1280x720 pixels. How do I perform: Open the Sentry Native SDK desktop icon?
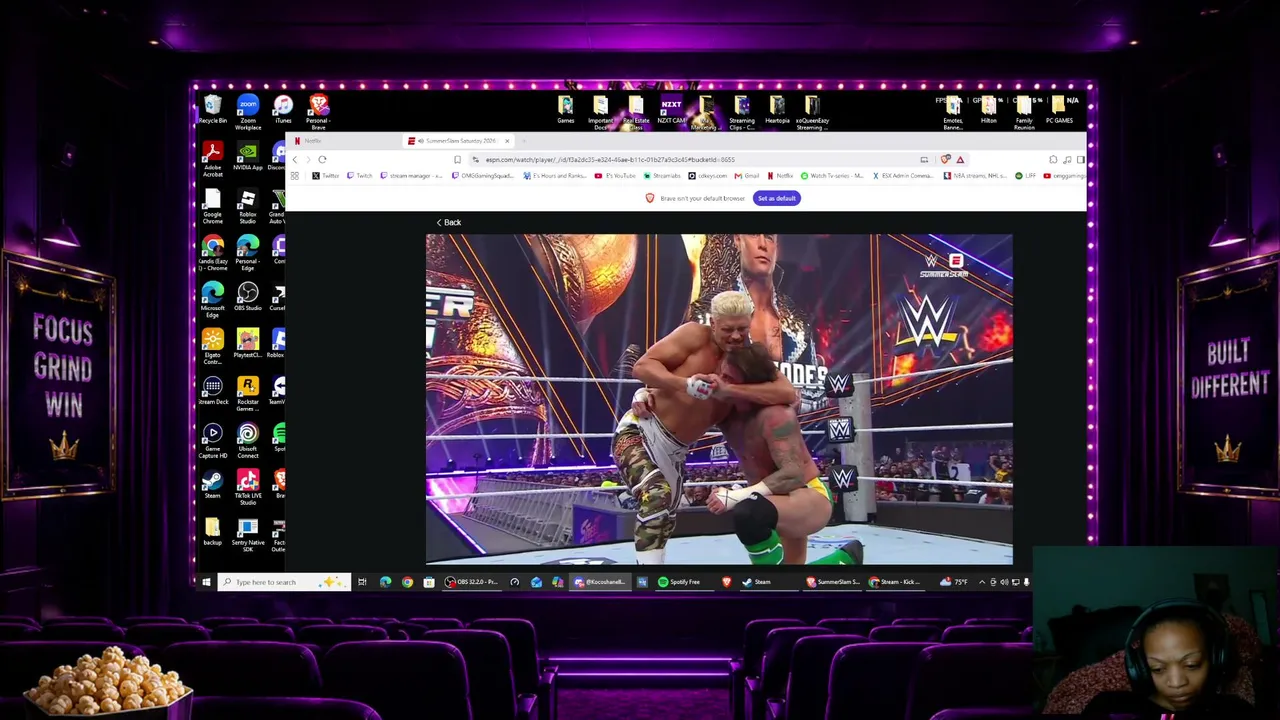pos(248,535)
